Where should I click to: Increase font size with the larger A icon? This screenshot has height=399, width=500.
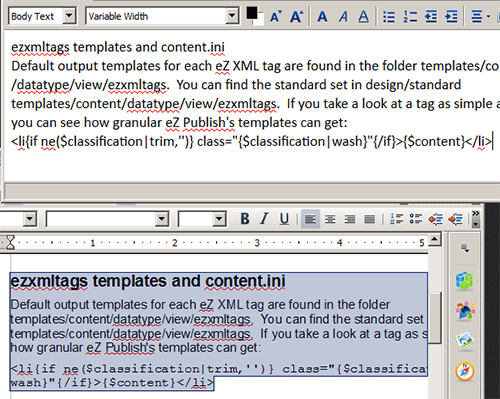coord(296,16)
